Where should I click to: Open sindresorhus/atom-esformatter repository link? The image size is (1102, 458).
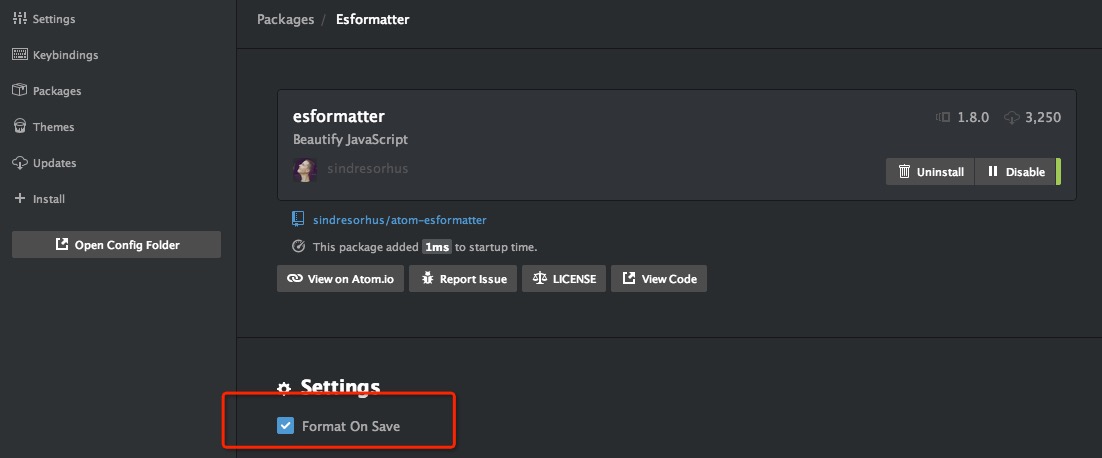click(399, 220)
